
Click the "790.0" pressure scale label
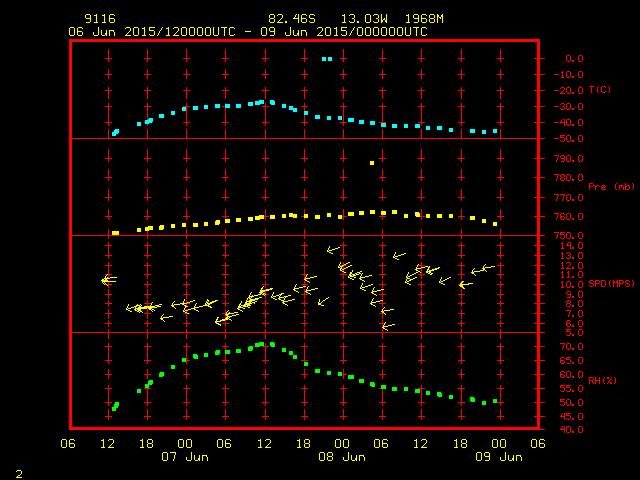(x=569, y=158)
